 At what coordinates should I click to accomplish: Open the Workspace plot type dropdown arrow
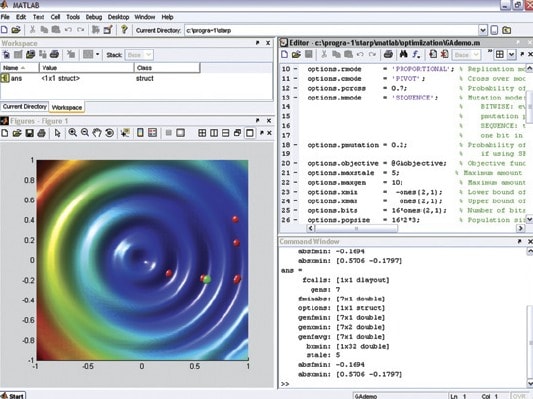[98, 54]
